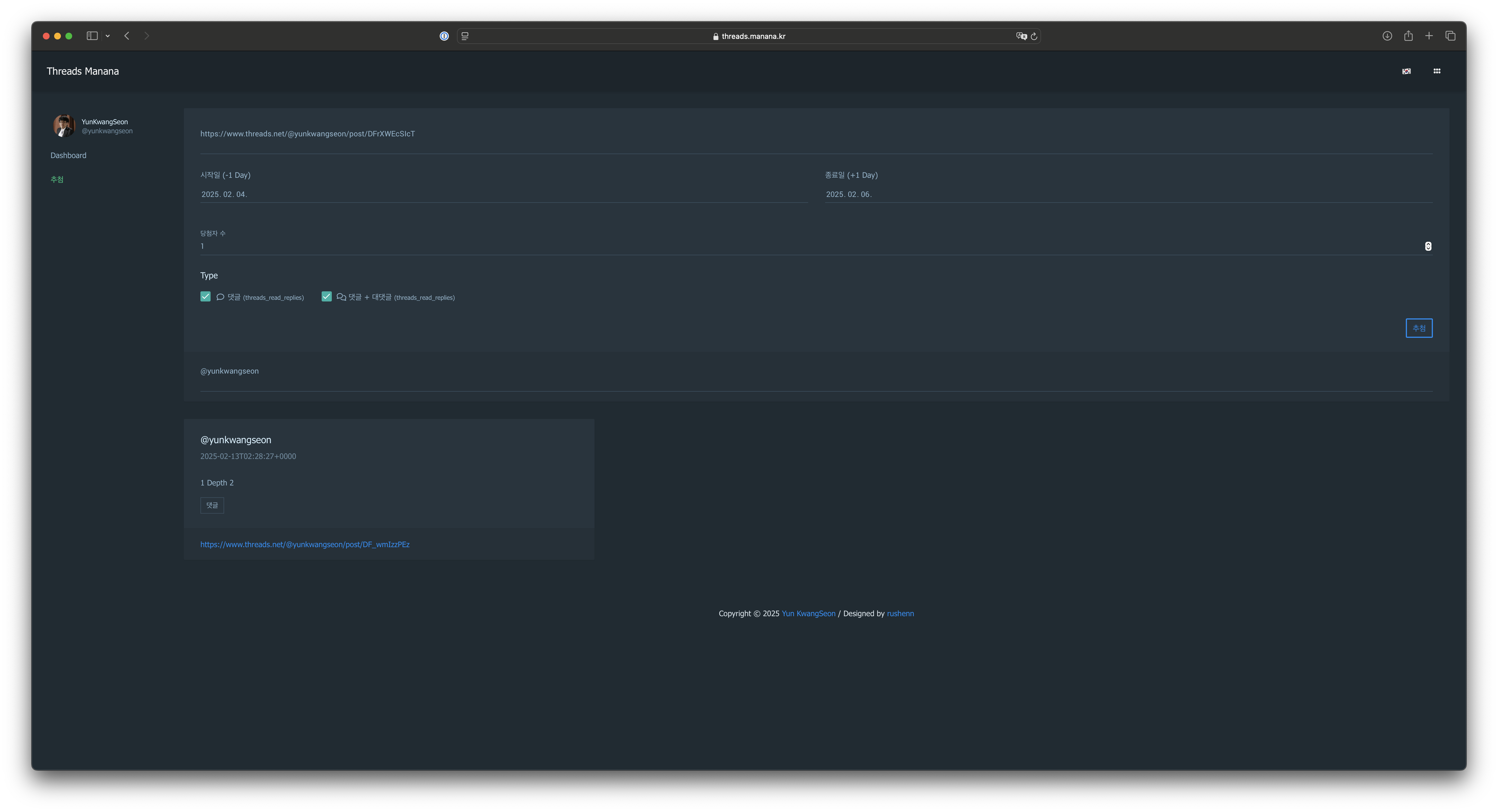The image size is (1498, 812).
Task: Click the blue 추첨 draw button
Action: point(1419,328)
